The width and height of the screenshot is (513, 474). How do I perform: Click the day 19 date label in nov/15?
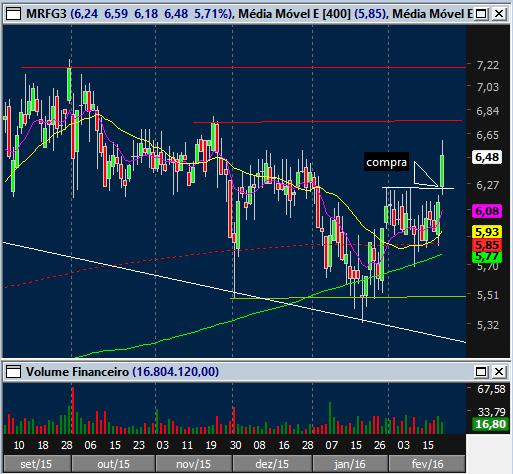coord(211,445)
